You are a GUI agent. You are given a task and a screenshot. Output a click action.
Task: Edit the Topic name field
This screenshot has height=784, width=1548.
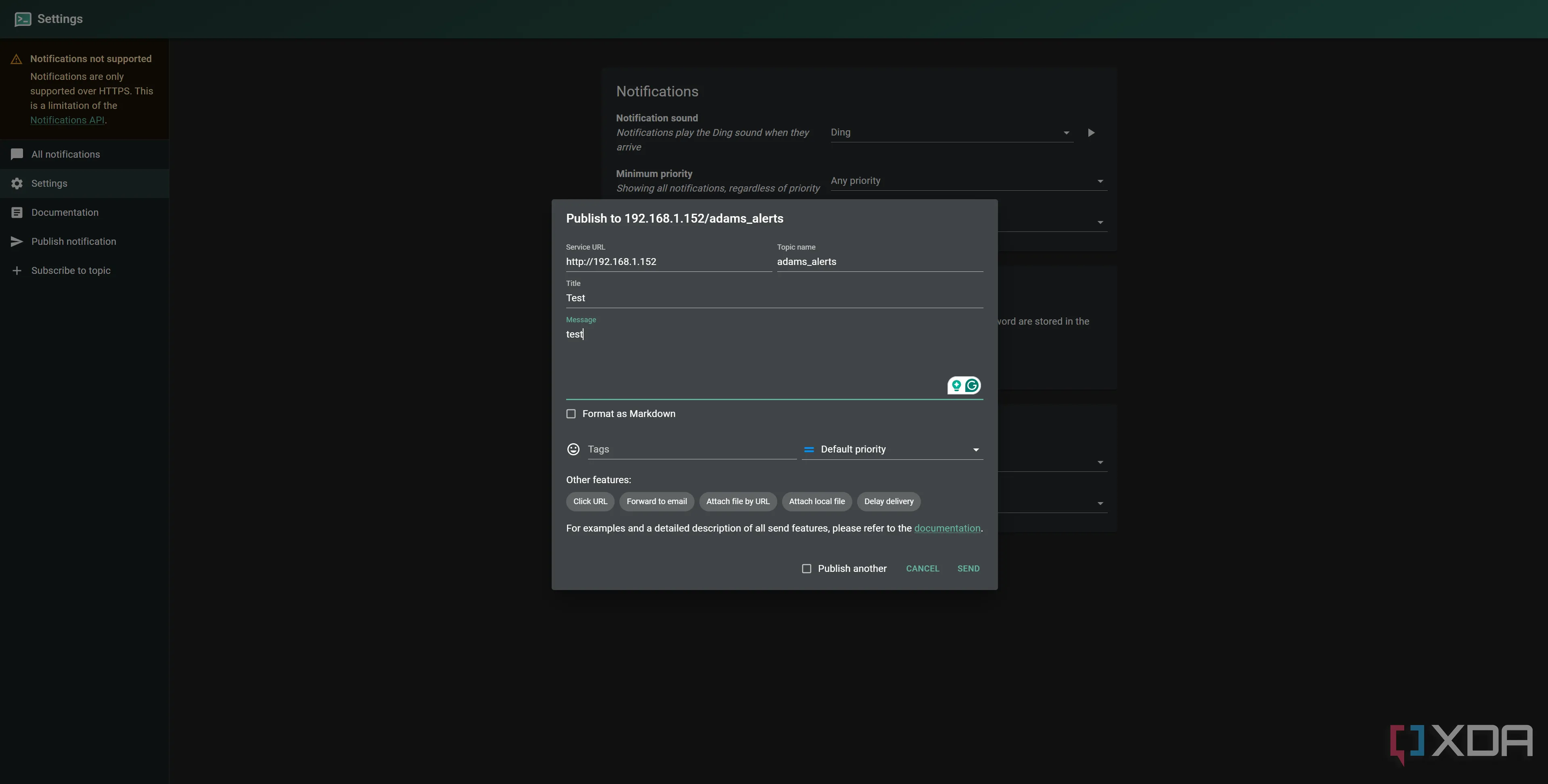880,262
